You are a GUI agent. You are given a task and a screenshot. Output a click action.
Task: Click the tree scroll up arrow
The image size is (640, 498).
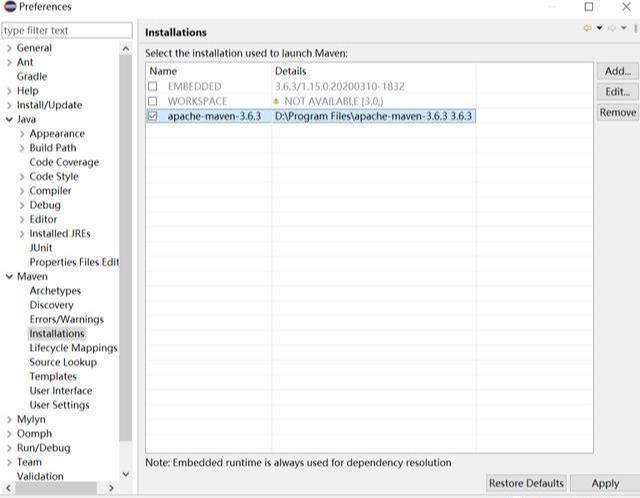(126, 49)
